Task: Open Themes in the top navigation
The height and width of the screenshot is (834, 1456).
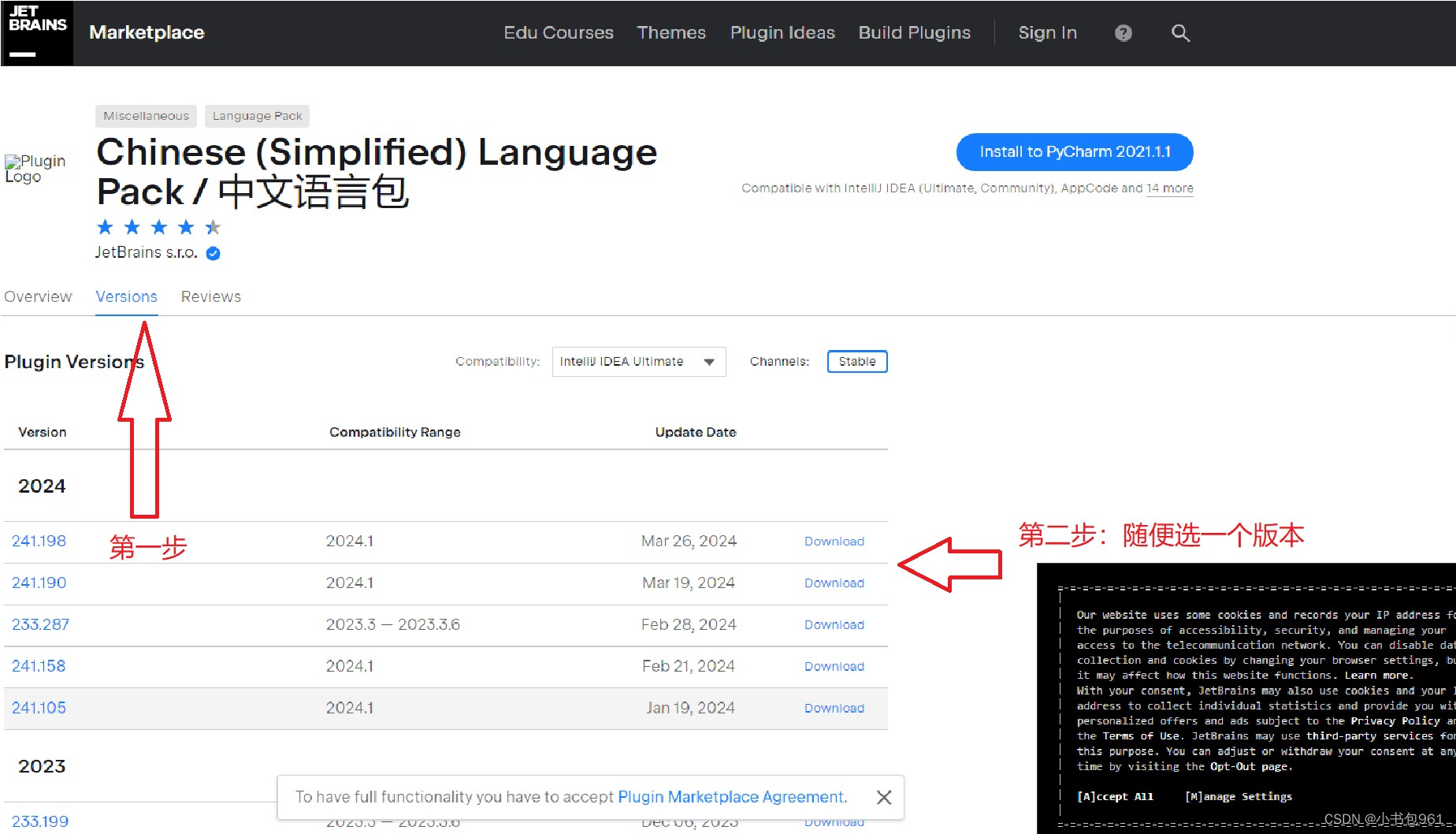Action: pos(671,33)
